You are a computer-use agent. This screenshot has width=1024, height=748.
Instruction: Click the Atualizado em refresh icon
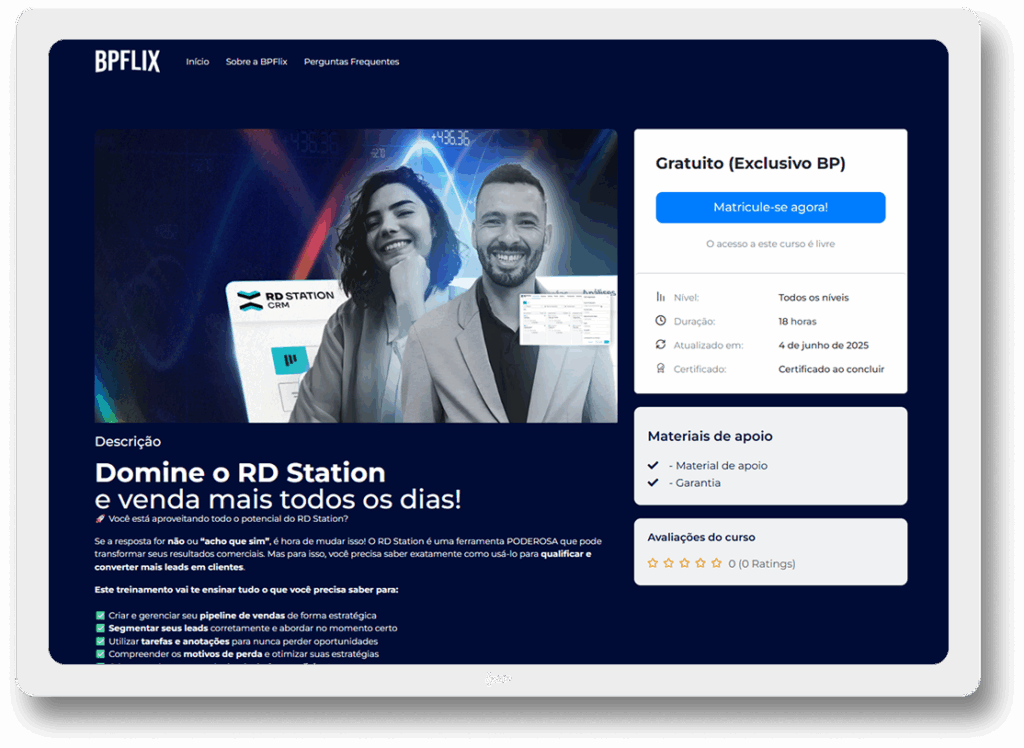660,345
